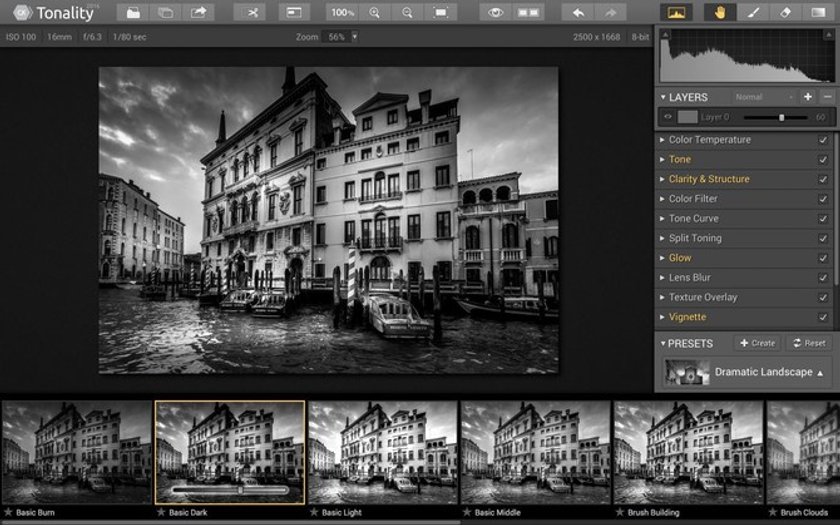
Task: Click the undo arrow
Action: click(x=578, y=12)
